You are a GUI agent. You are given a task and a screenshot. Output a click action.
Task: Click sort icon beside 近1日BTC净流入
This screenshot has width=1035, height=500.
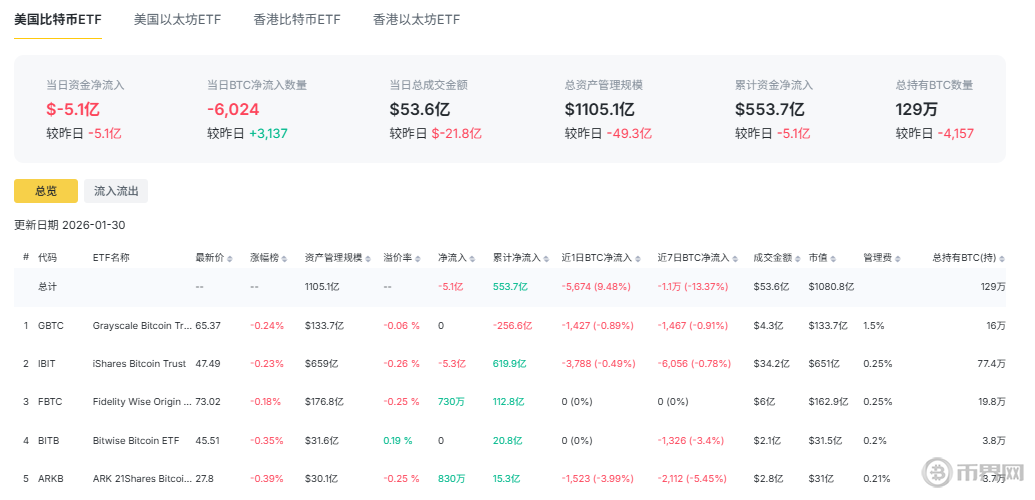pos(638,258)
